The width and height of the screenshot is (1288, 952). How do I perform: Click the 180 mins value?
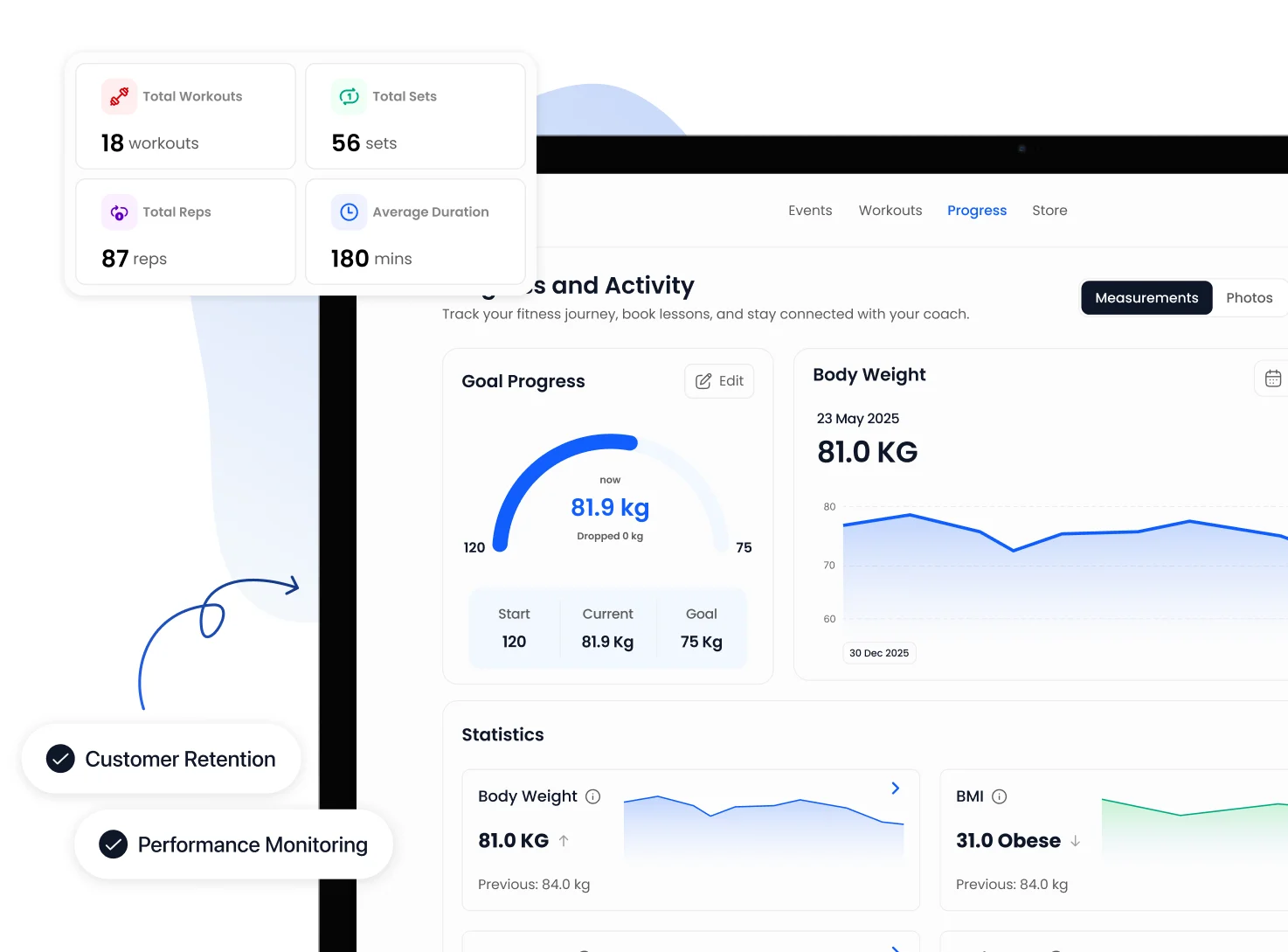point(371,259)
